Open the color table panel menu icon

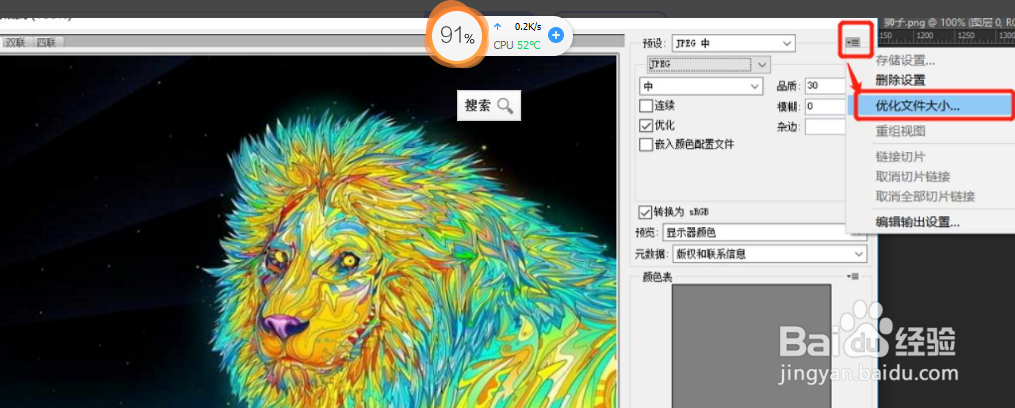[853, 277]
